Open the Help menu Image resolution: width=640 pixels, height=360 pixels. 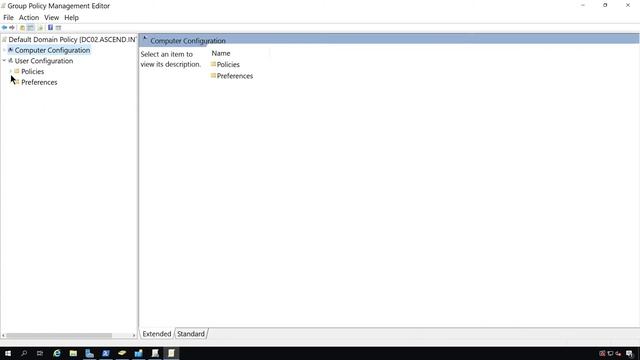point(71,18)
